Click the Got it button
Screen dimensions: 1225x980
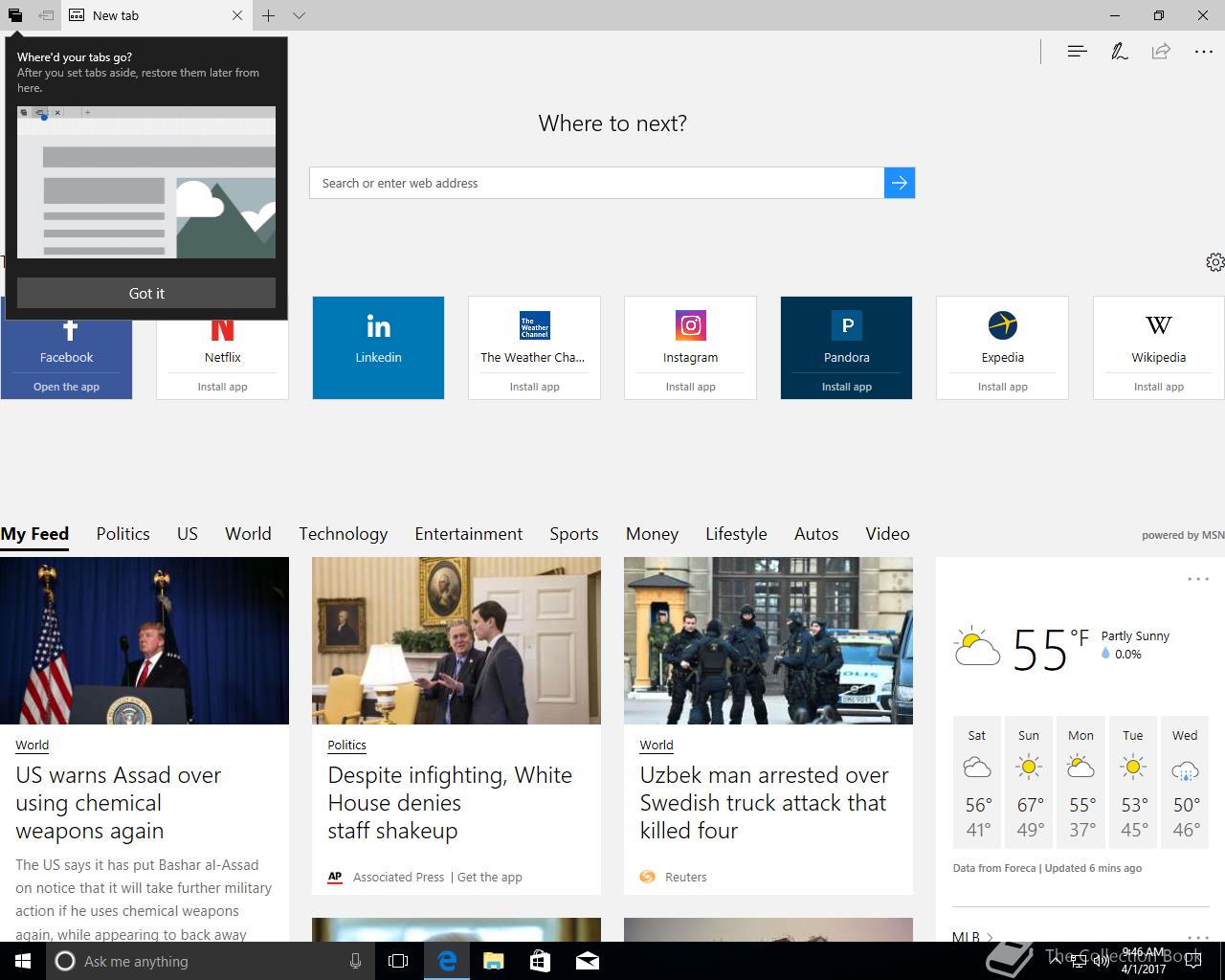(146, 293)
